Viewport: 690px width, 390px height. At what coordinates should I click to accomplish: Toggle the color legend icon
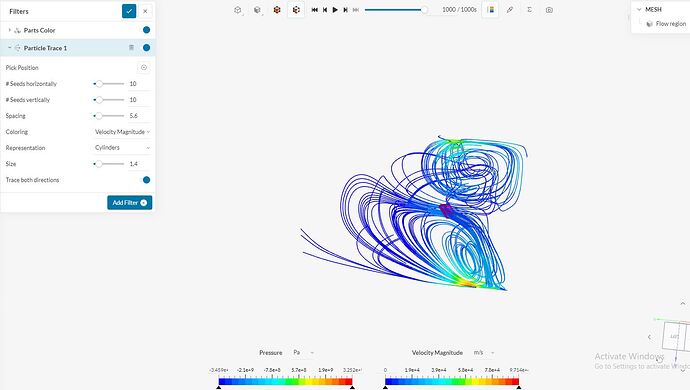[490, 10]
